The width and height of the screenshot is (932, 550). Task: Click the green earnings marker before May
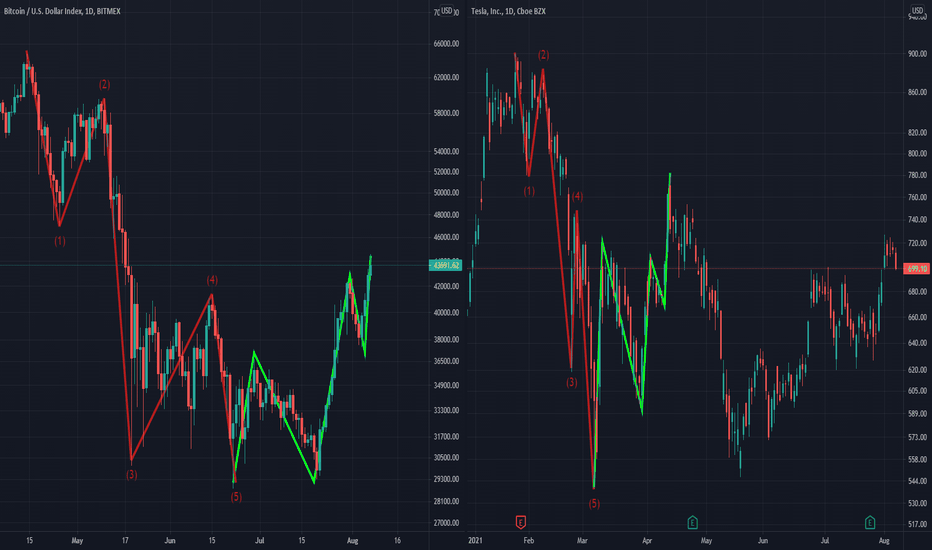[692, 523]
